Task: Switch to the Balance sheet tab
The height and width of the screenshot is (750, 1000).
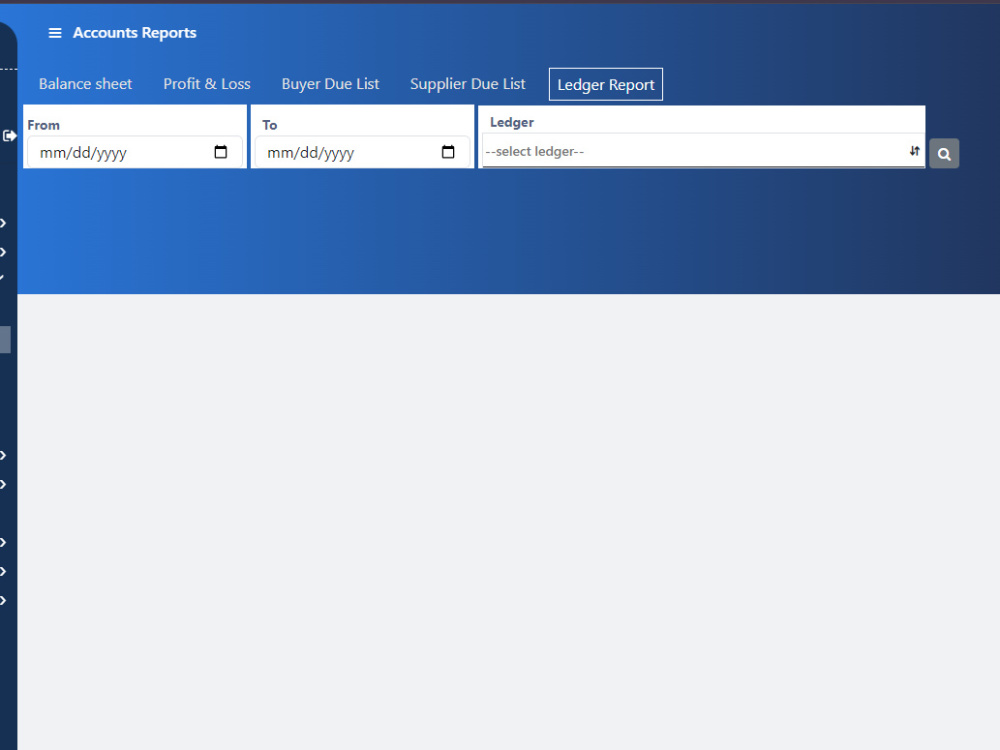Action: click(x=85, y=84)
